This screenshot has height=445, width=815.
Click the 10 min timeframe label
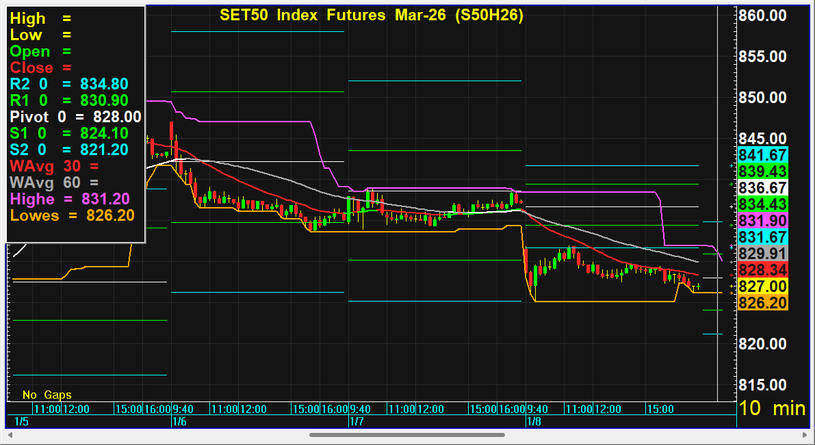(x=773, y=408)
